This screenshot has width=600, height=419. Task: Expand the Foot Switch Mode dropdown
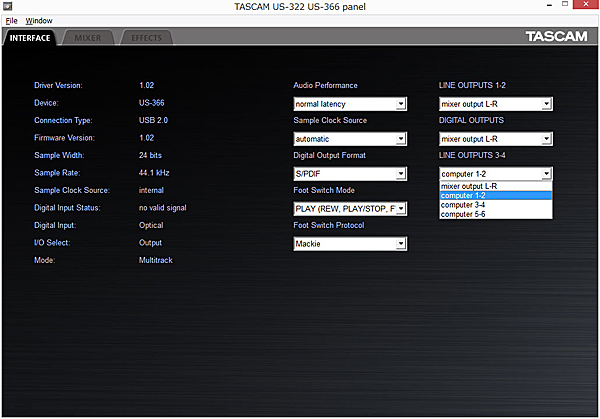(350, 209)
